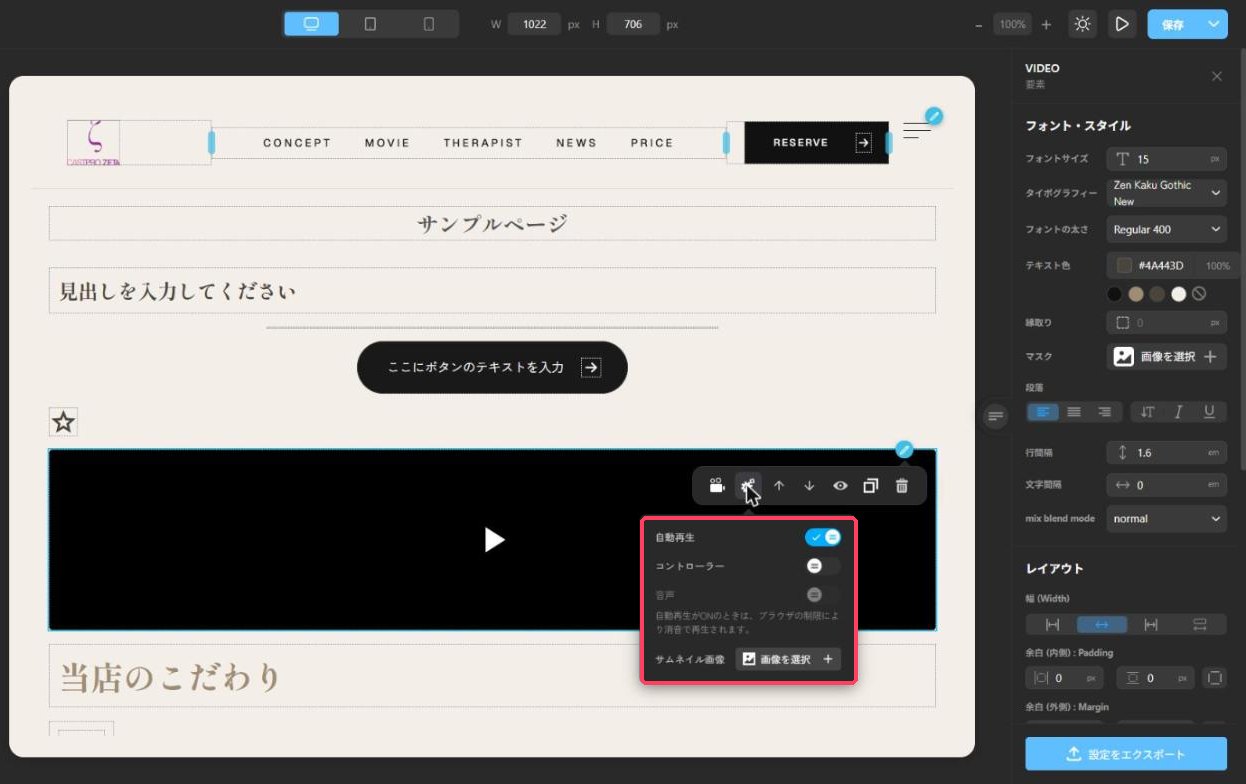1246x784 pixels.
Task: Align paragraph center
Action: coord(1073,412)
